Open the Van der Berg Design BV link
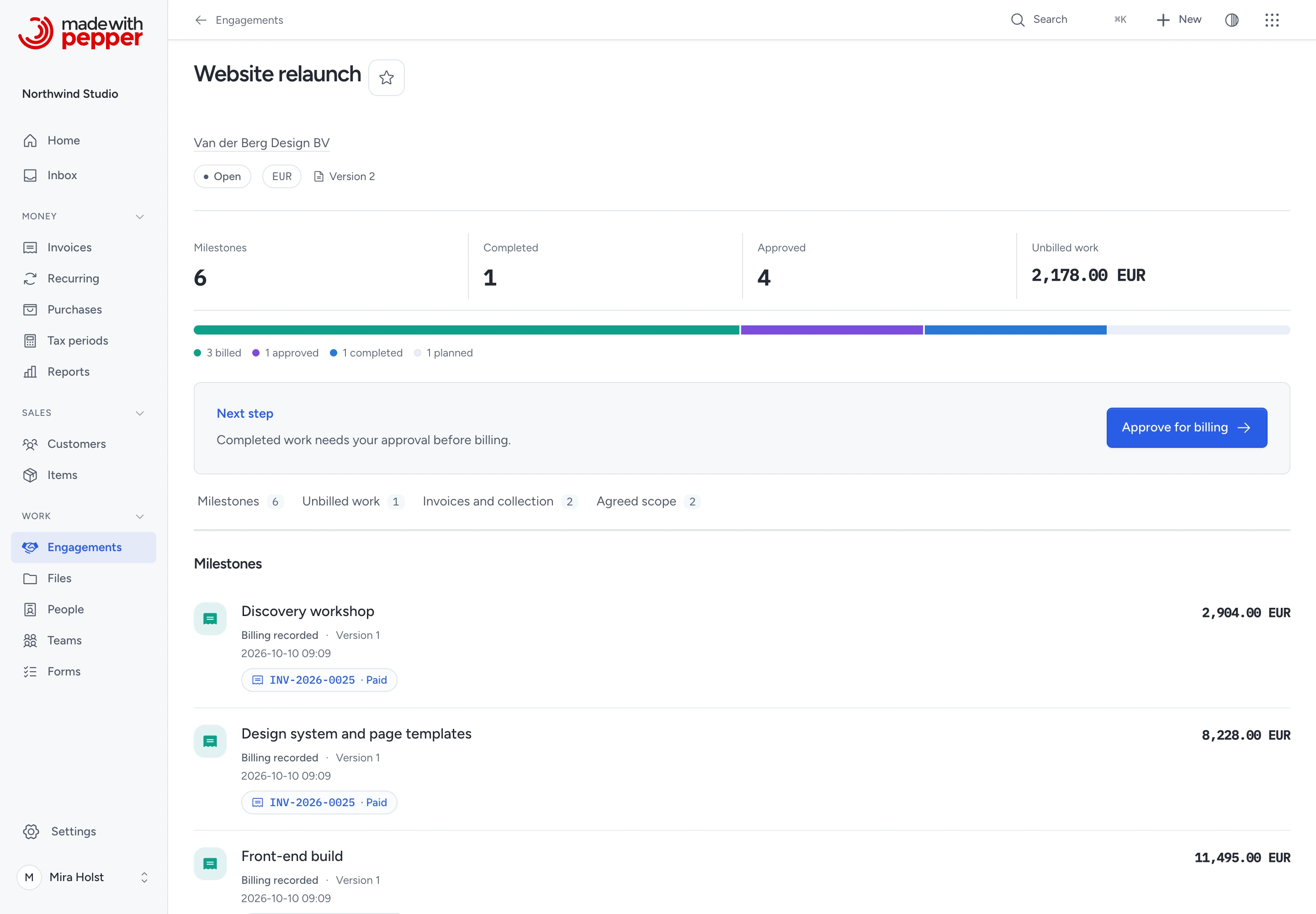Viewport: 1316px width, 914px height. coord(262,143)
